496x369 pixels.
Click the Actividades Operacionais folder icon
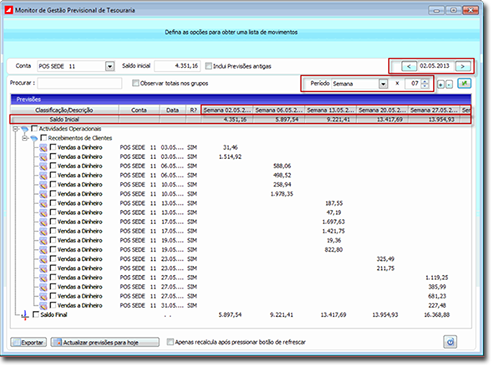pyautogui.click(x=25, y=129)
